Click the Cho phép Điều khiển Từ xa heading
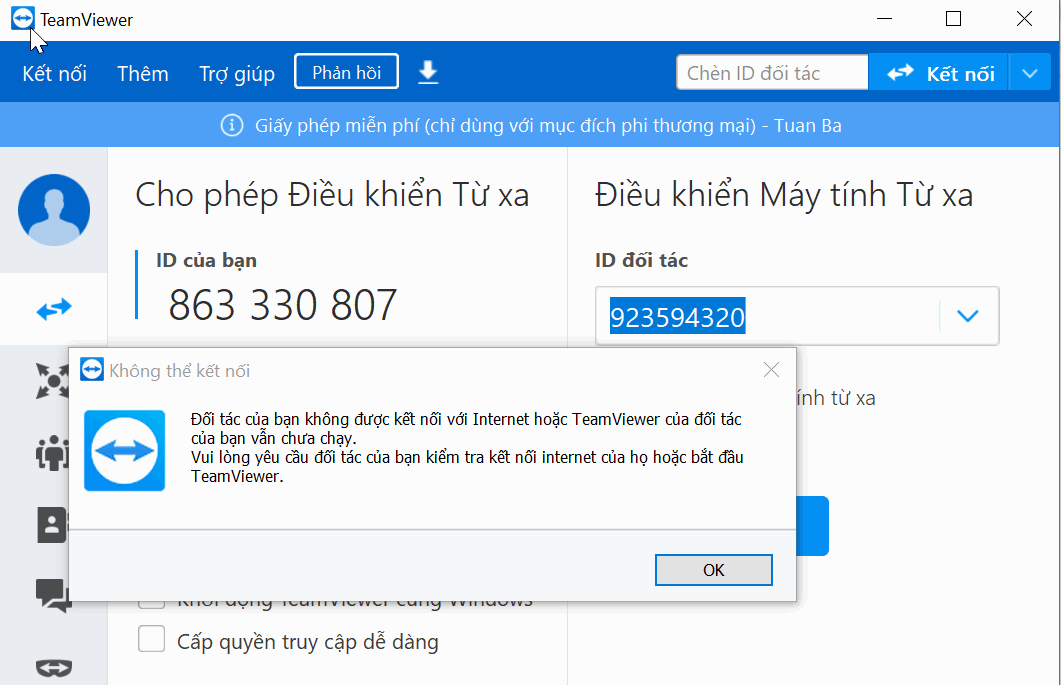The image size is (1061, 685). [332, 195]
